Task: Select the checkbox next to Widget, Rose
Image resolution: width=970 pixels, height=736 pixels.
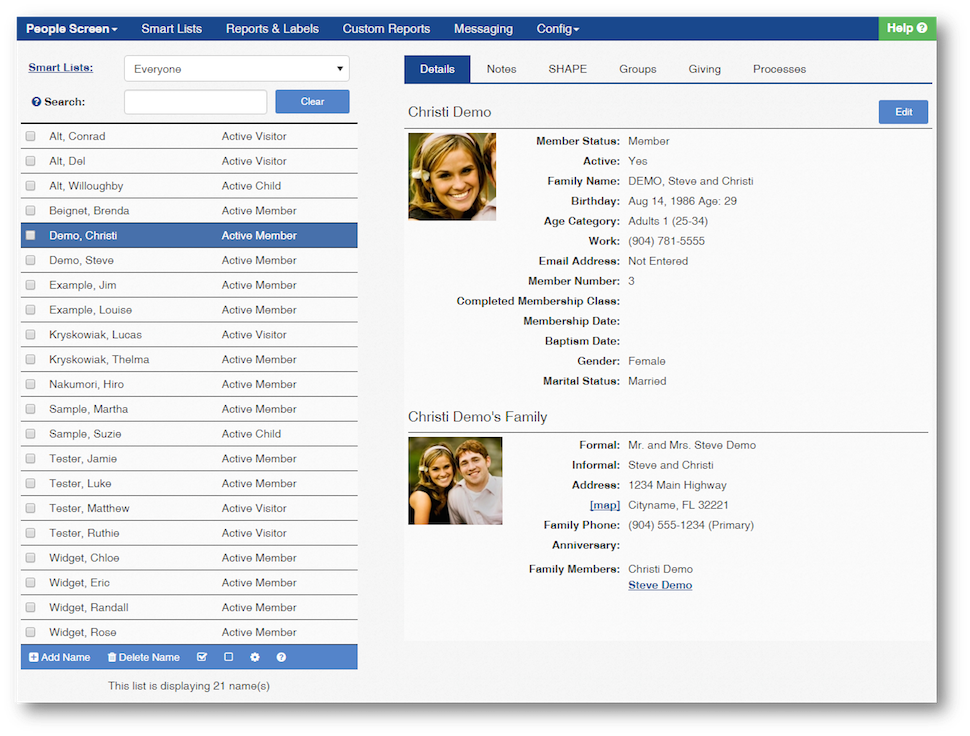Action: (x=30, y=632)
